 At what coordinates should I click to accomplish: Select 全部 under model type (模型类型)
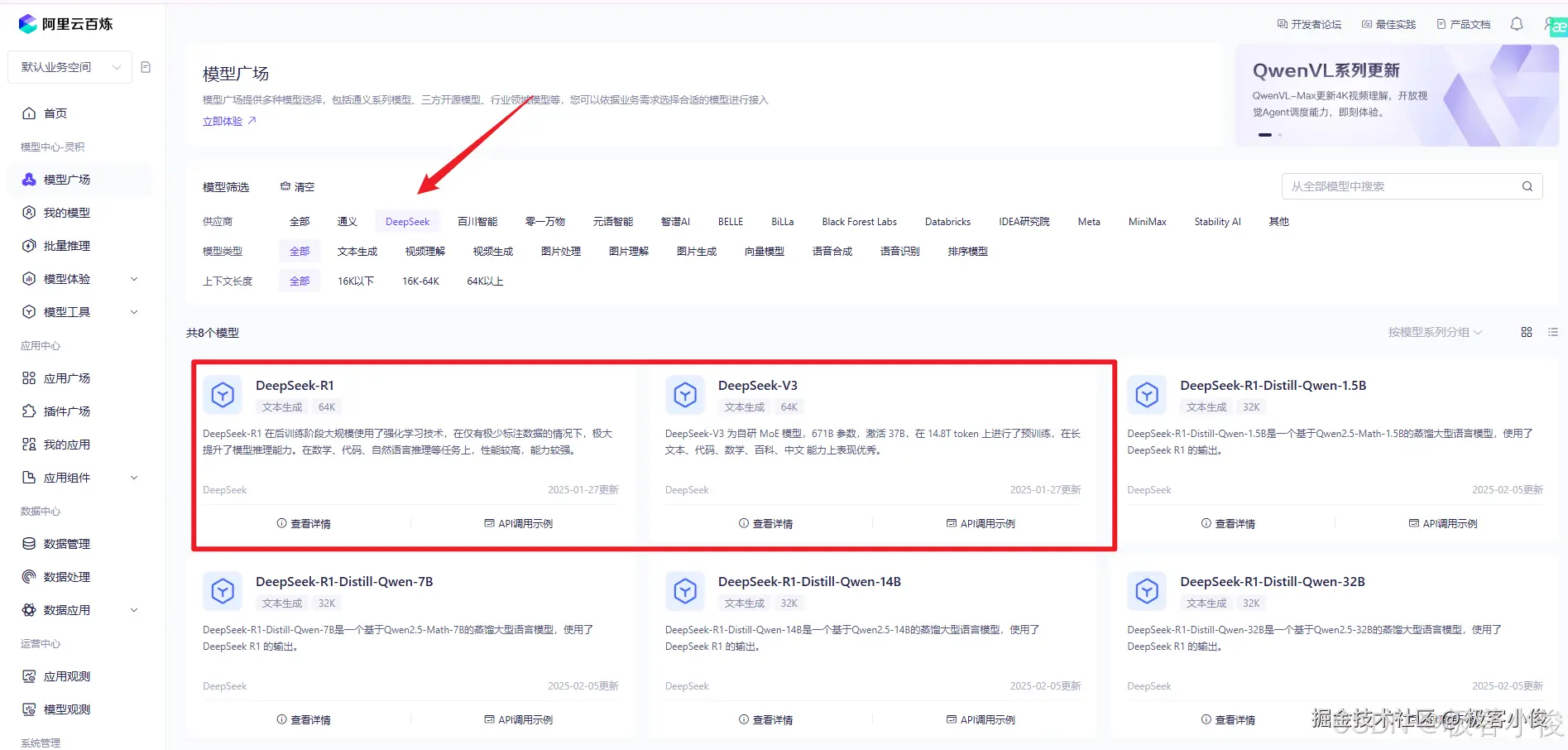click(x=300, y=252)
